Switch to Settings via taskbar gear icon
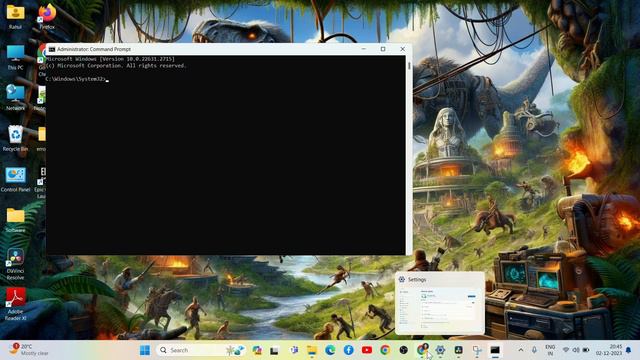Viewport: 640px width, 360px height. 440,350
